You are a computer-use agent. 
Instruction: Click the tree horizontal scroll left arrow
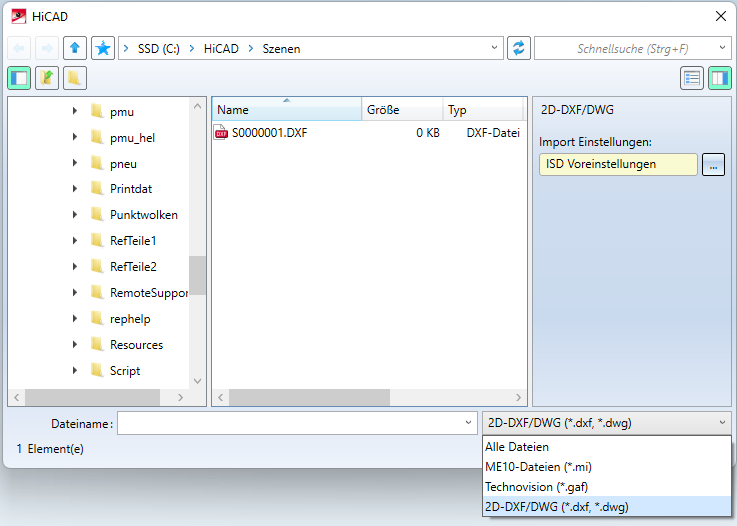(x=17, y=397)
